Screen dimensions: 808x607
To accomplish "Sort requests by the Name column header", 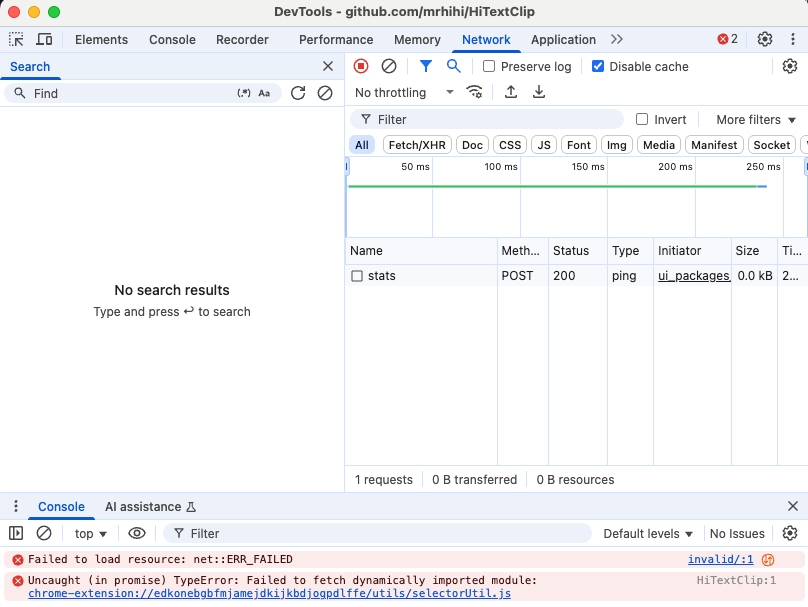I will [x=421, y=250].
